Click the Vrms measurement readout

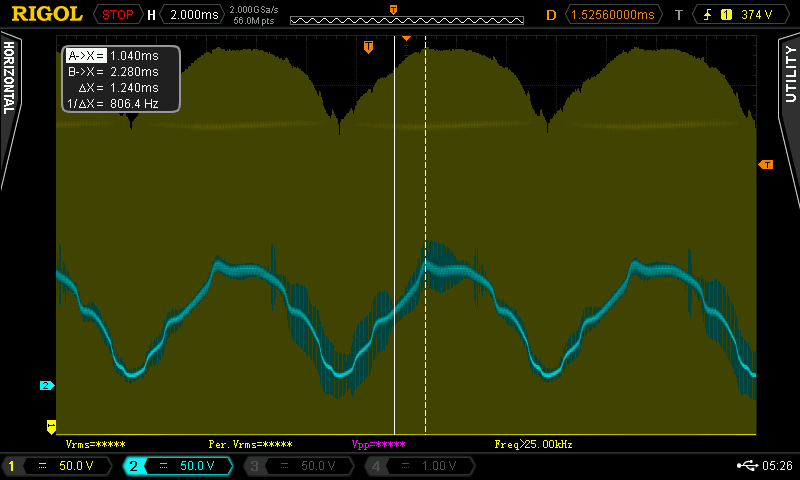point(95,444)
